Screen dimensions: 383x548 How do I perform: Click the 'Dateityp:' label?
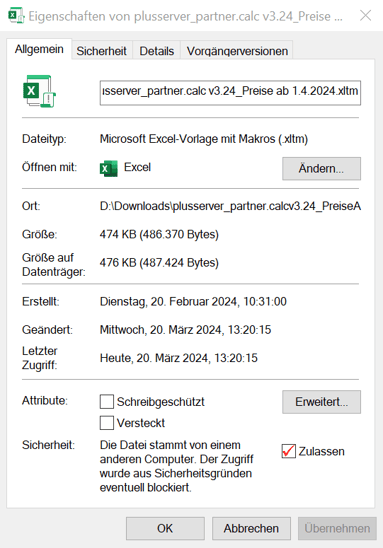coord(44,139)
